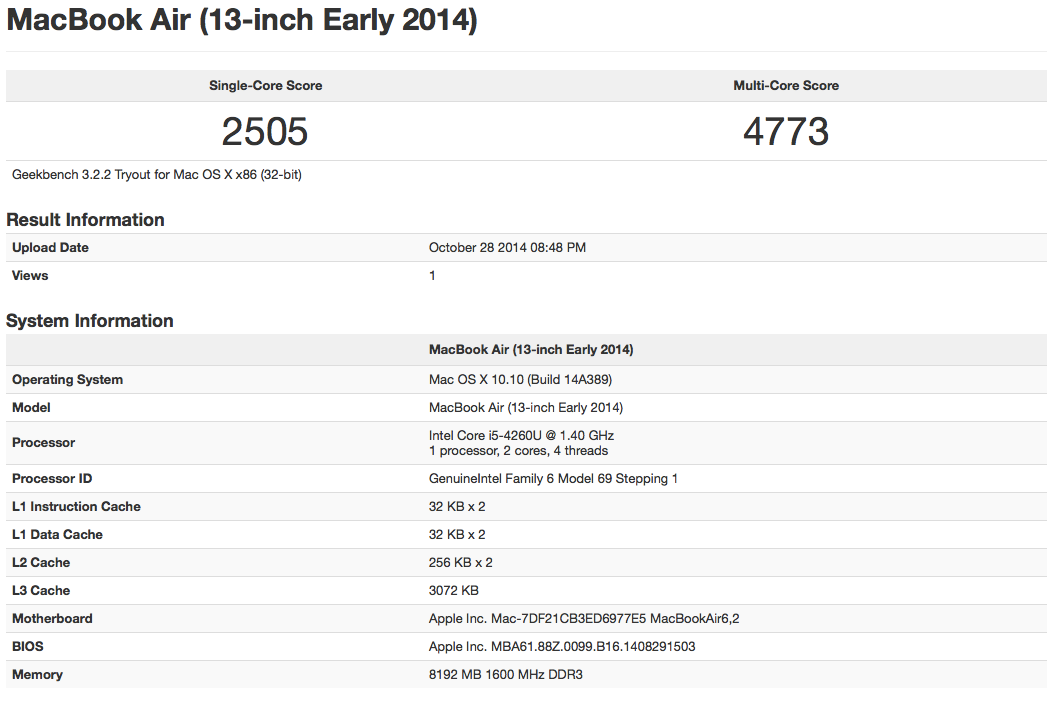Click the Multi-Core Score column header
The width and height of the screenshot is (1056, 703).
point(786,86)
